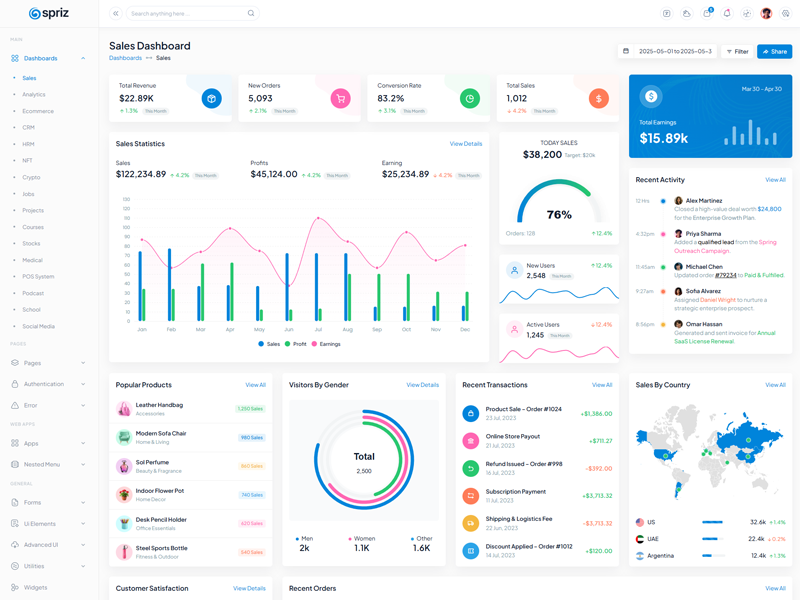Toggle the Earnings series in chart legend
This screenshot has height=600, width=800.
(x=329, y=344)
